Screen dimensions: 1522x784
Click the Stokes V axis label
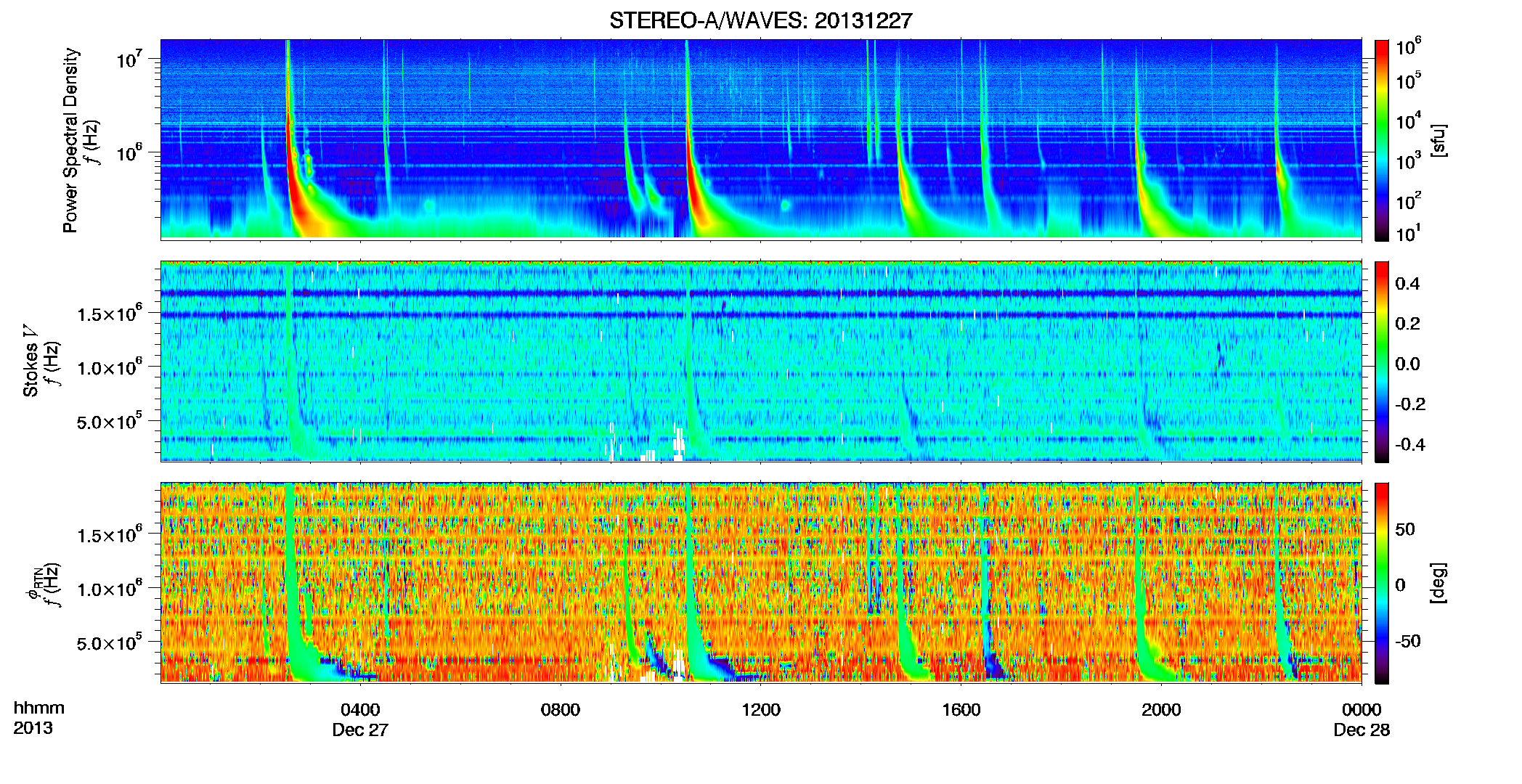30,361
